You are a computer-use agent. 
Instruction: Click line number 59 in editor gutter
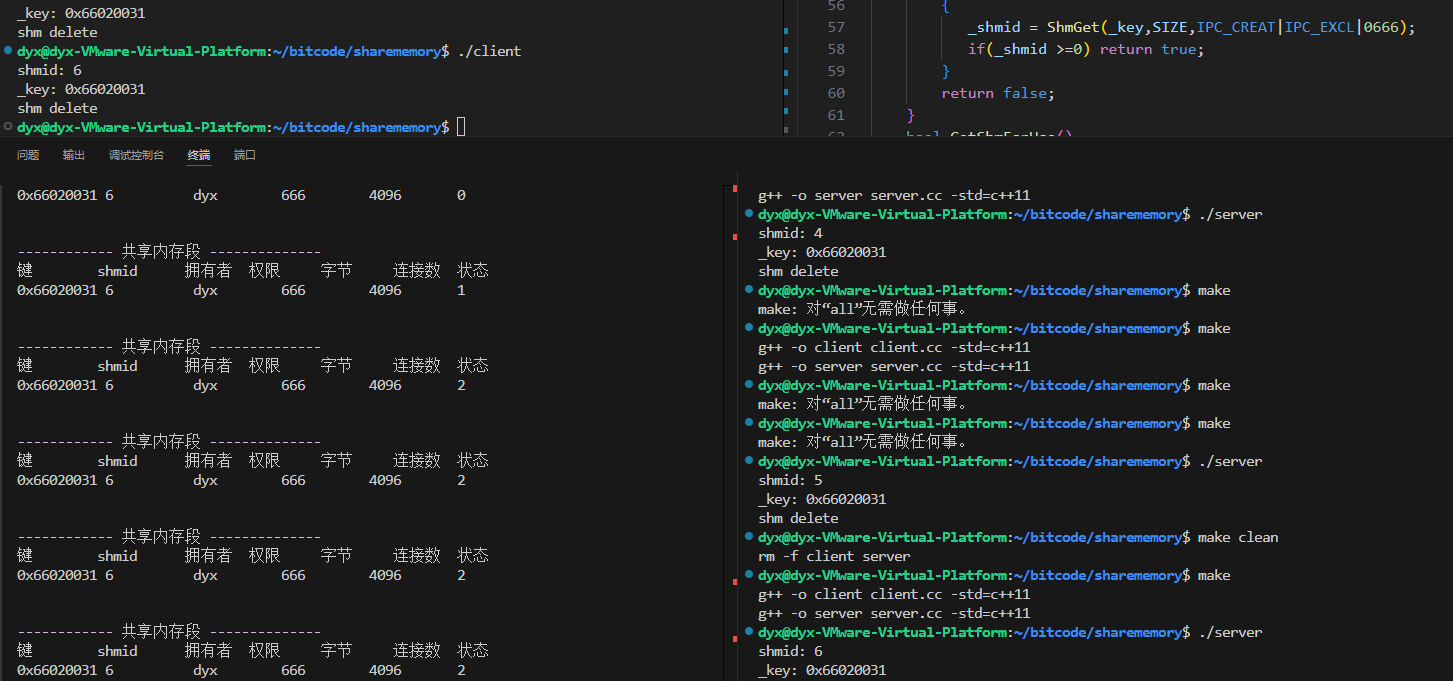pyautogui.click(x=836, y=71)
